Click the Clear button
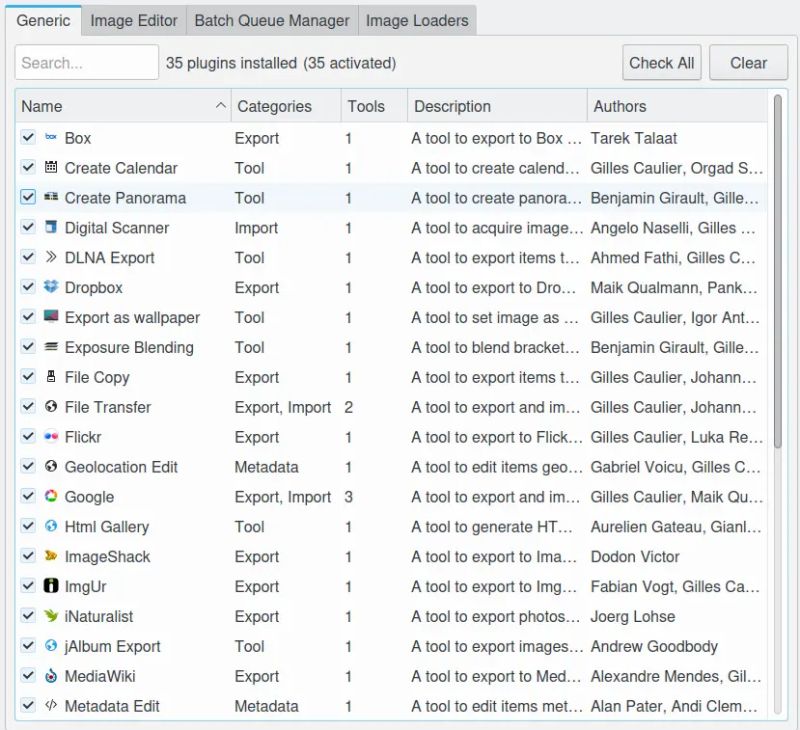The height and width of the screenshot is (730, 800). pos(748,62)
